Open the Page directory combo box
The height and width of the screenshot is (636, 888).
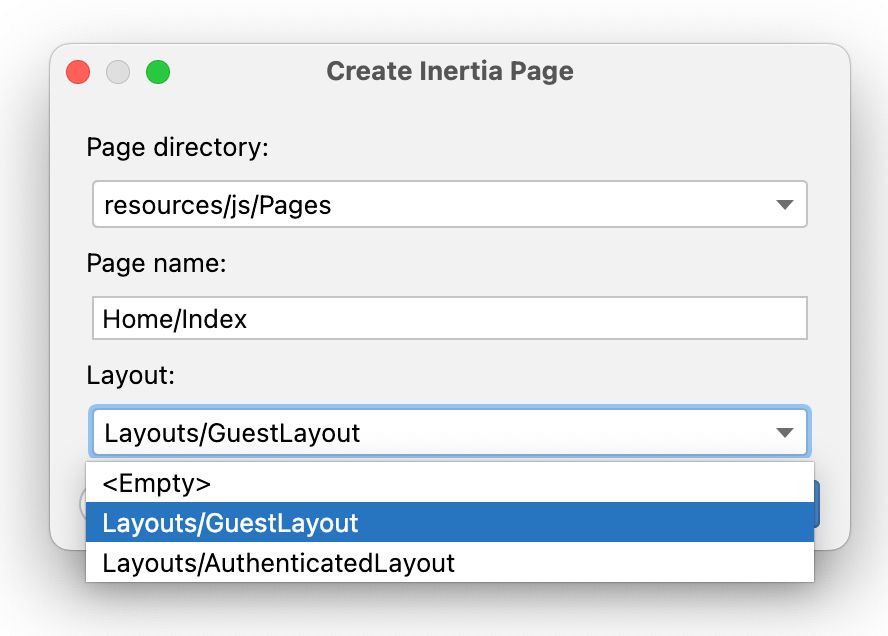[450, 204]
